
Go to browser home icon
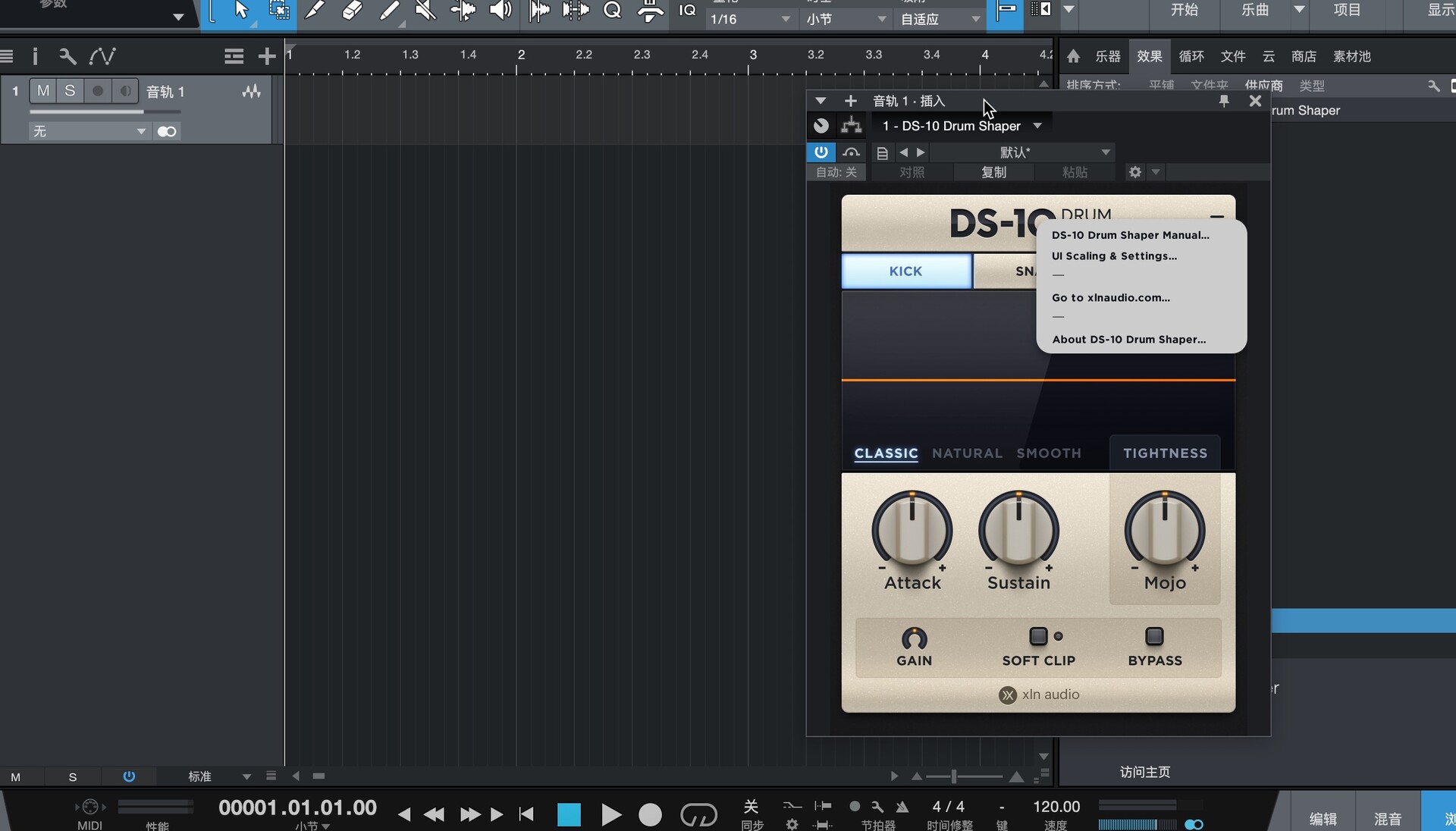tap(1073, 56)
